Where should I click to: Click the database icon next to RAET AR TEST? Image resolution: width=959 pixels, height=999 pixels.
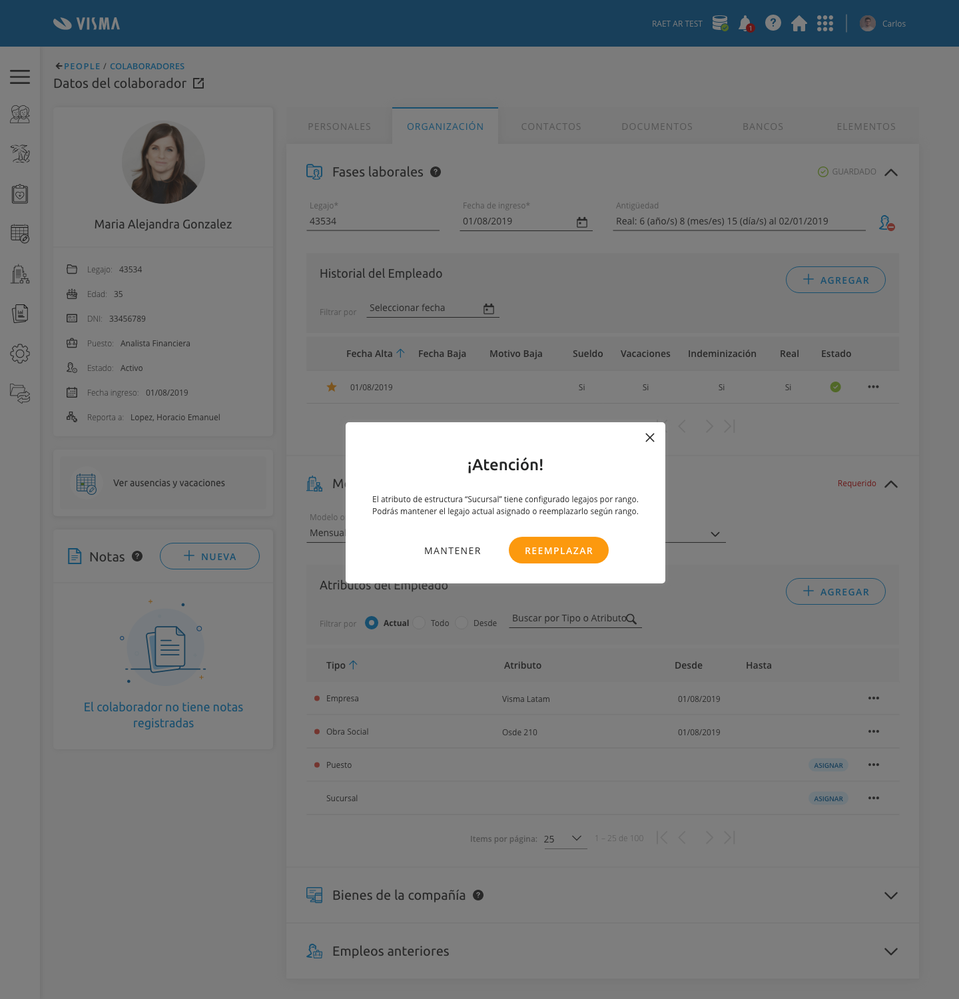720,24
